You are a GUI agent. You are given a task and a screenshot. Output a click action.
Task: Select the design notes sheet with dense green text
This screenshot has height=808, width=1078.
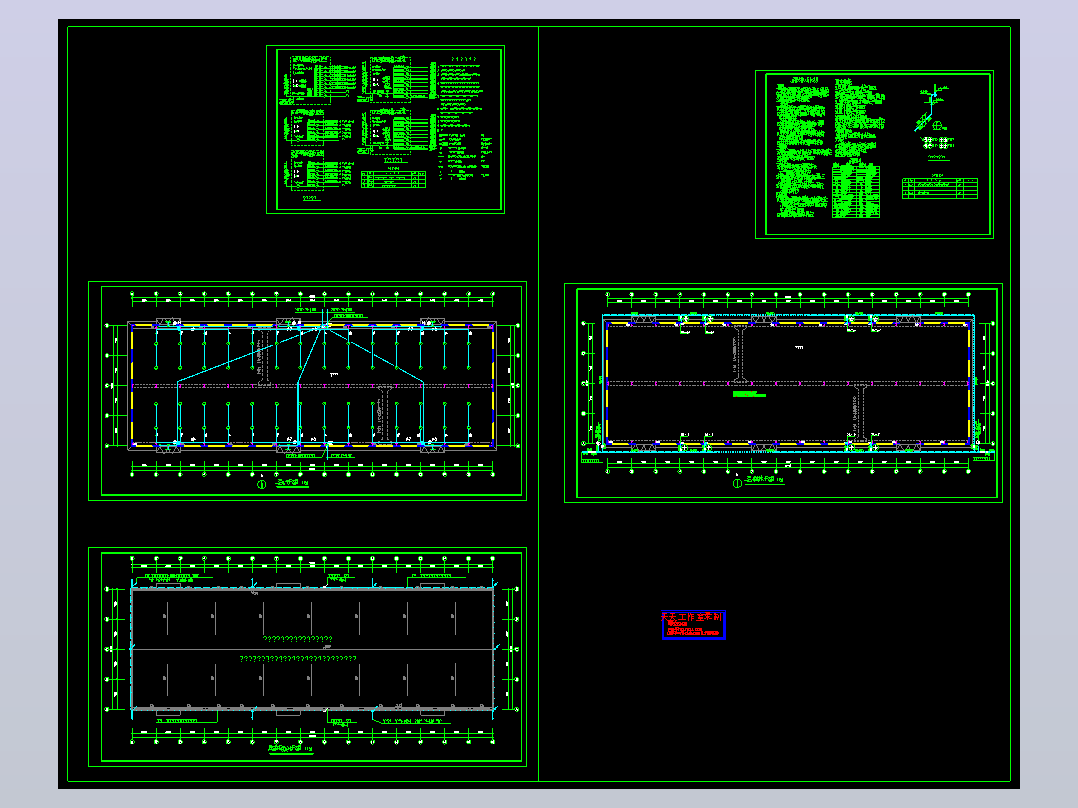(874, 154)
